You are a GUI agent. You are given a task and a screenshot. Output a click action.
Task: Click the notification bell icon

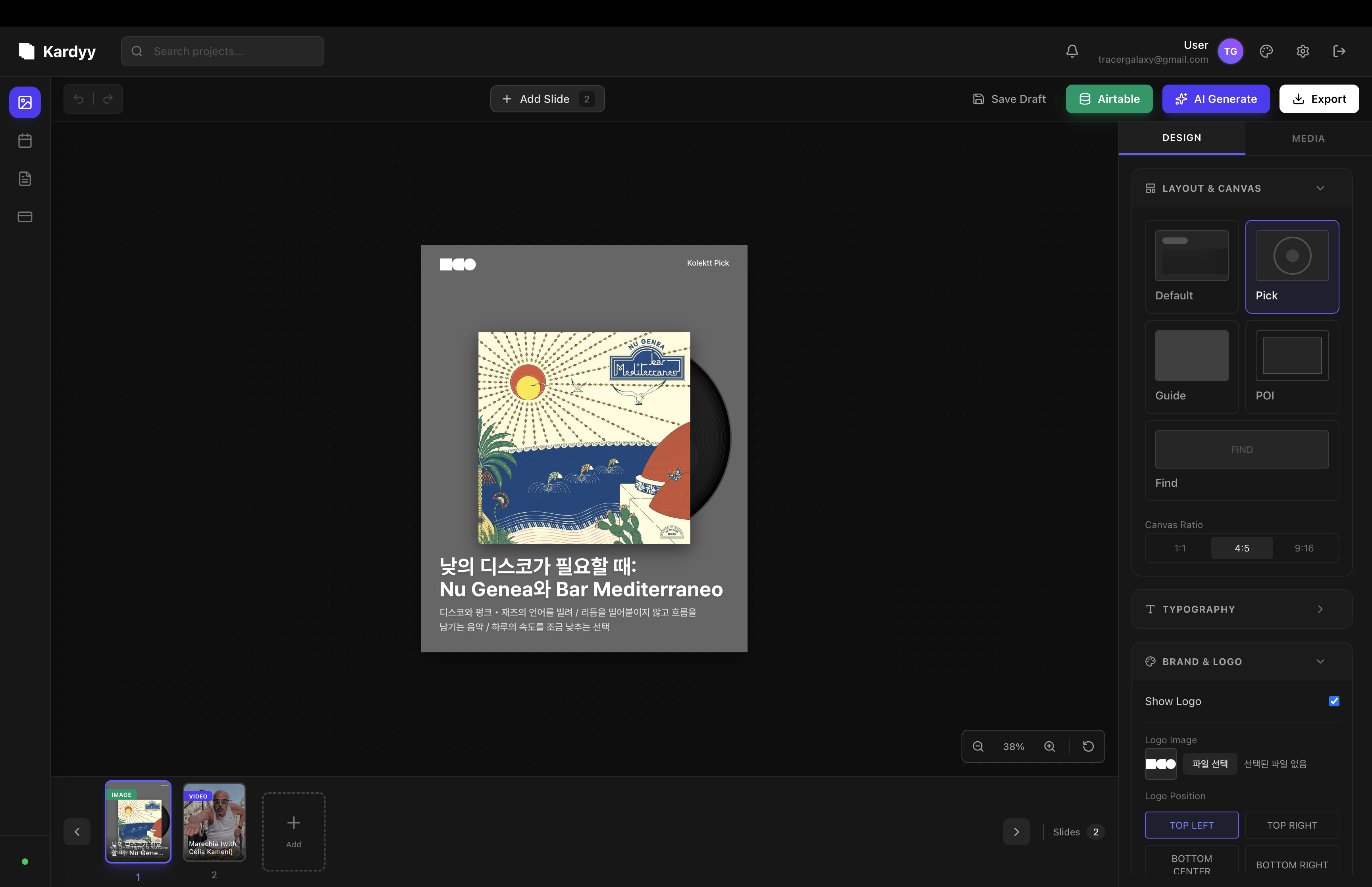click(1071, 51)
